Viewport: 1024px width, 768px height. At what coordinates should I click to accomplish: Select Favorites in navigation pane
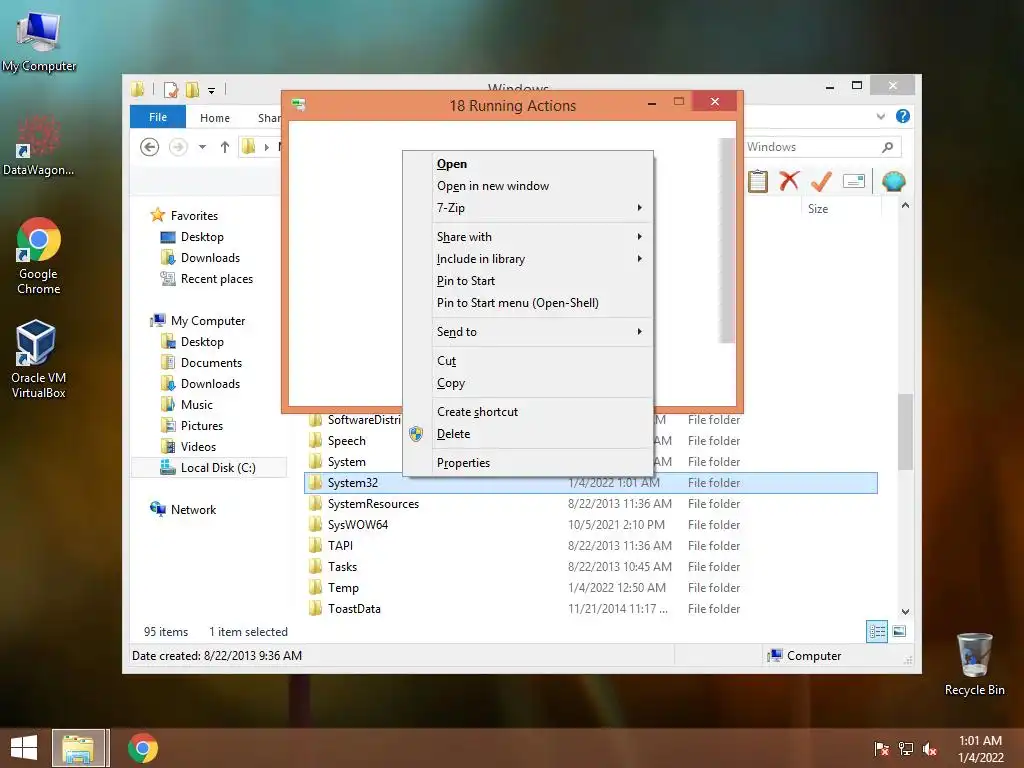pyautogui.click(x=194, y=216)
